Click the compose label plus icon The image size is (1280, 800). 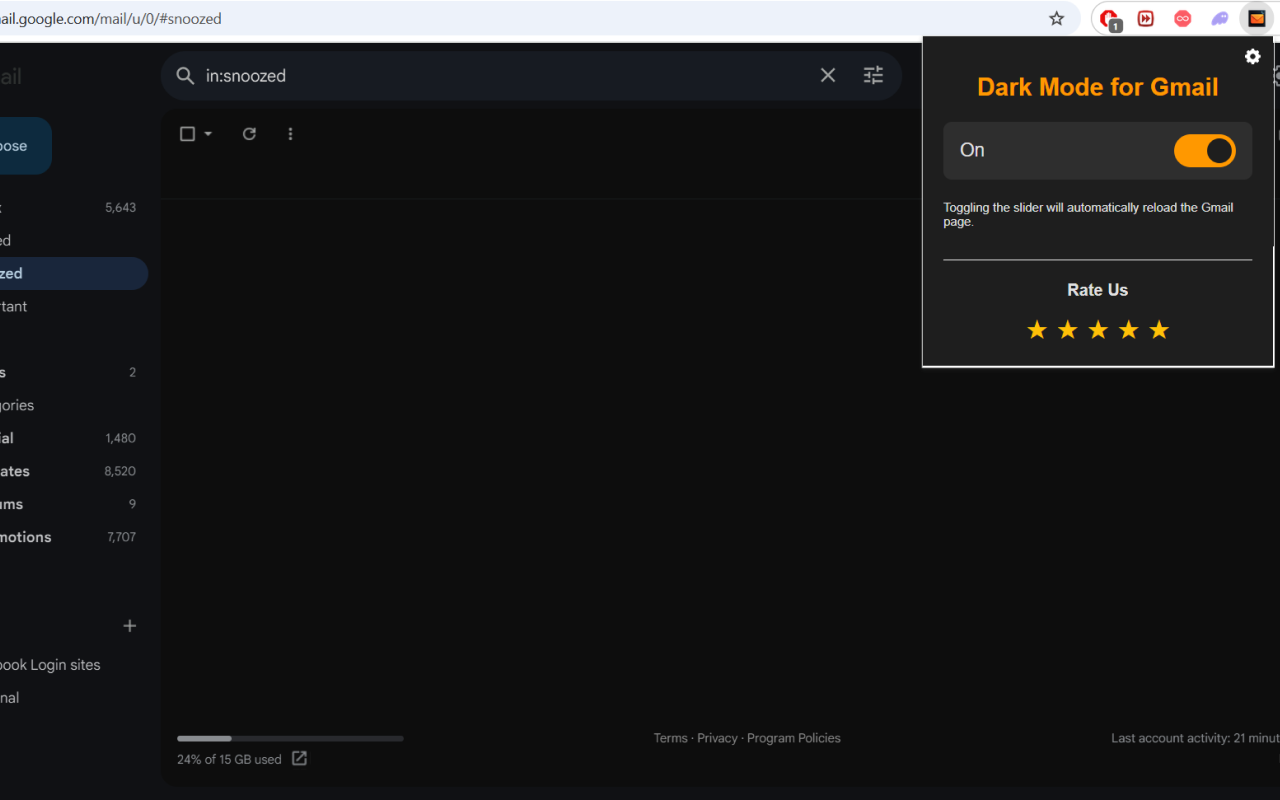pos(130,625)
